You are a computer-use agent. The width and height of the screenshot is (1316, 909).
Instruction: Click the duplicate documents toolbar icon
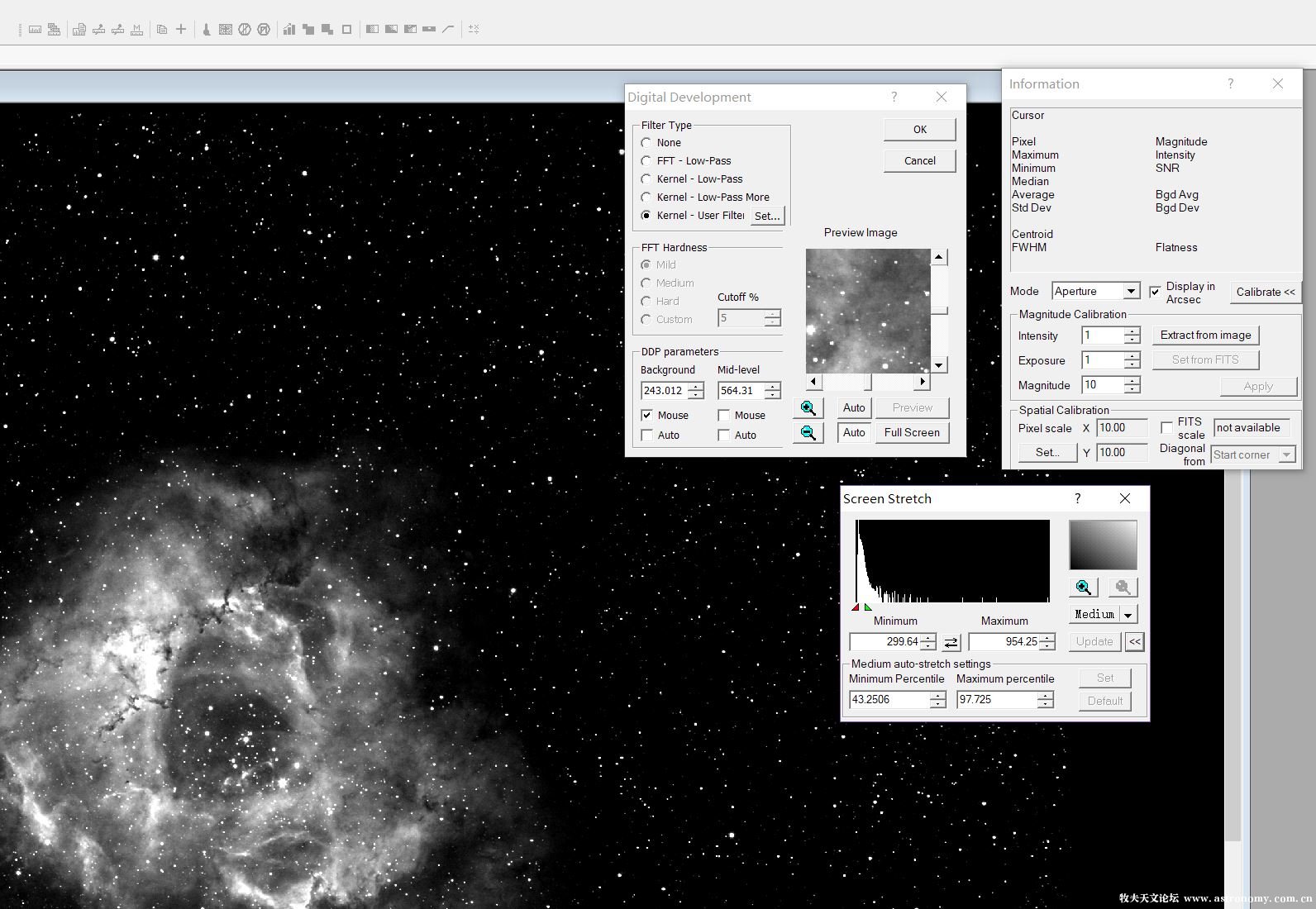click(162, 29)
